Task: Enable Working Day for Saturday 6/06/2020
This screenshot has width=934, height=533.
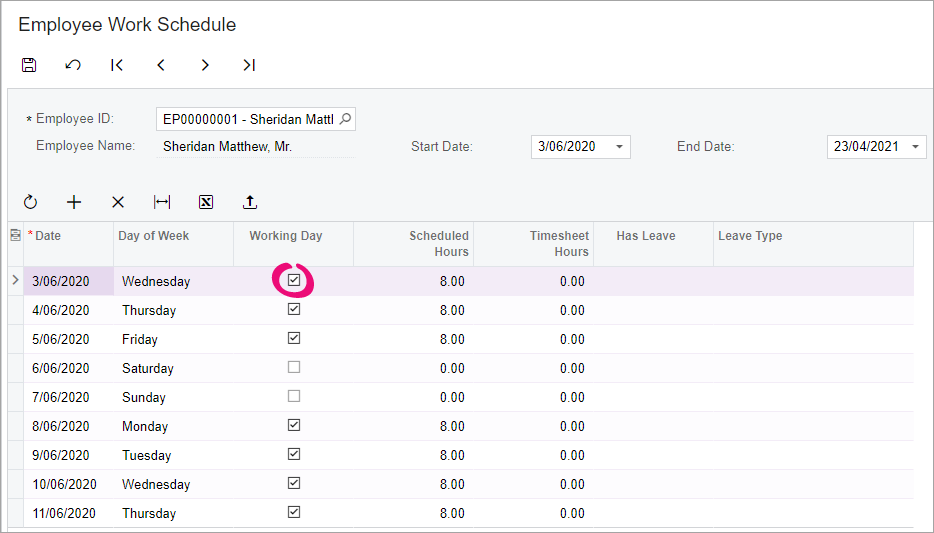Action: click(294, 367)
